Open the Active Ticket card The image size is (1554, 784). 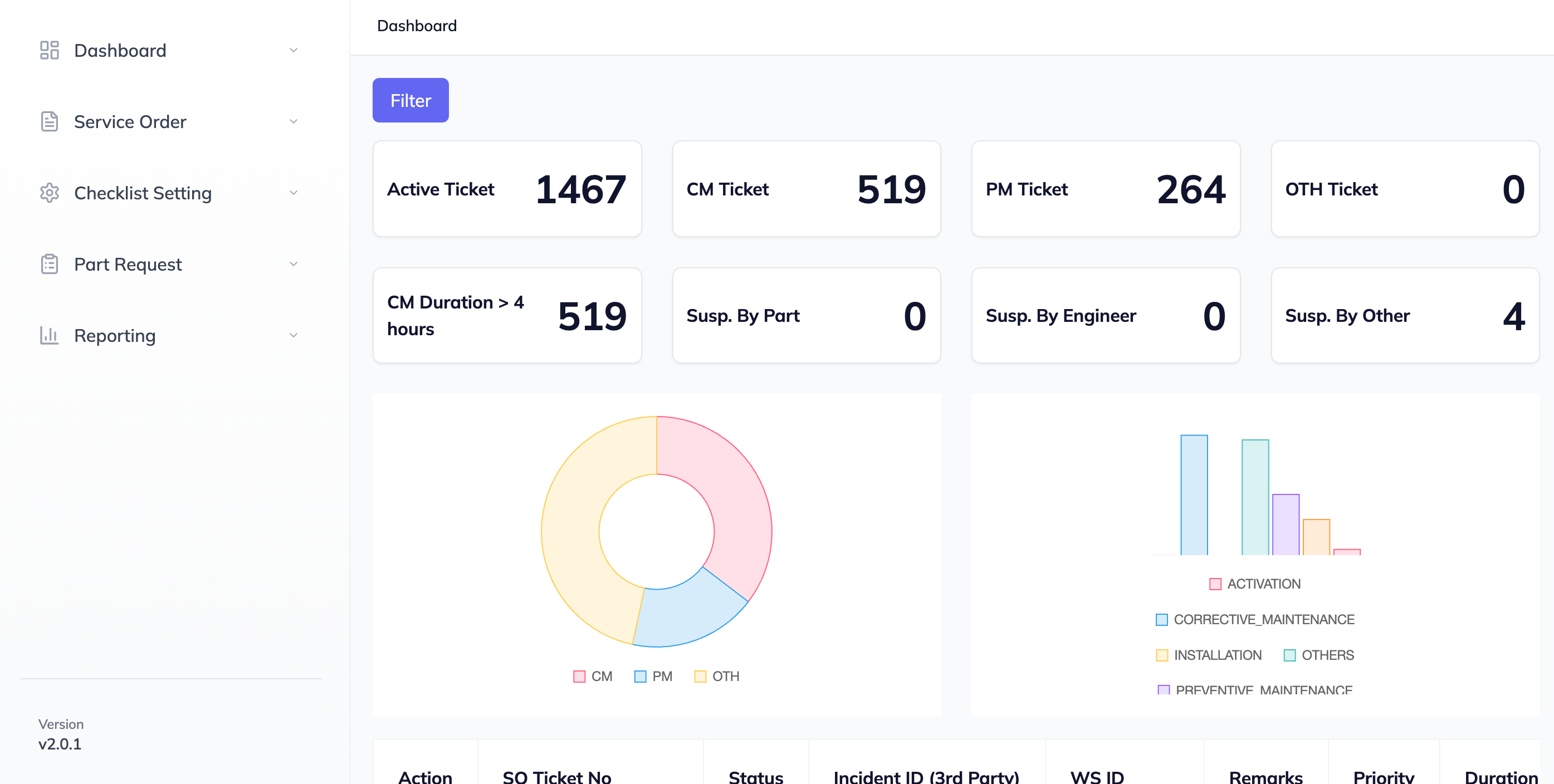(507, 189)
